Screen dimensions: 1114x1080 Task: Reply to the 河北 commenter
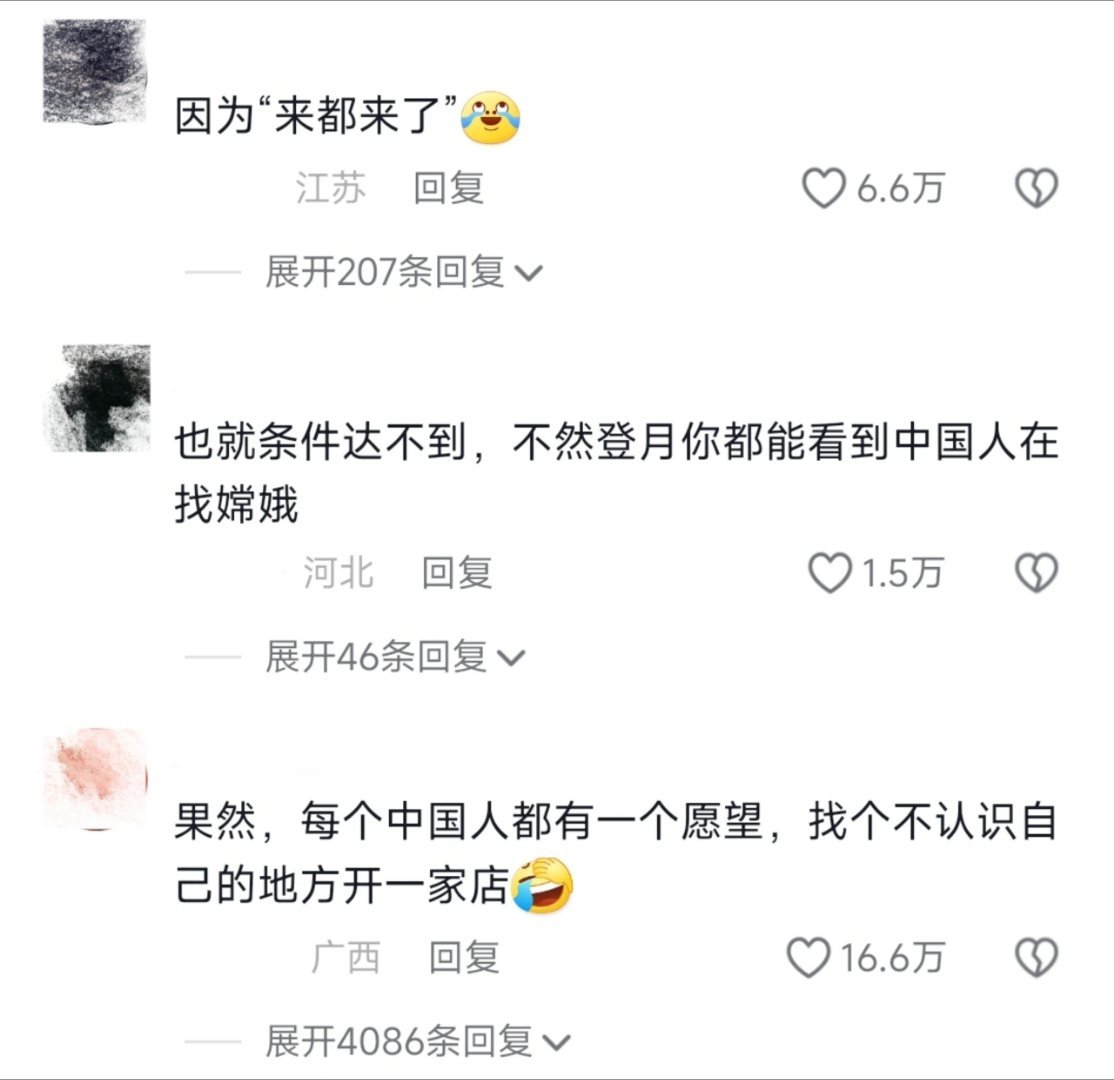pos(457,573)
